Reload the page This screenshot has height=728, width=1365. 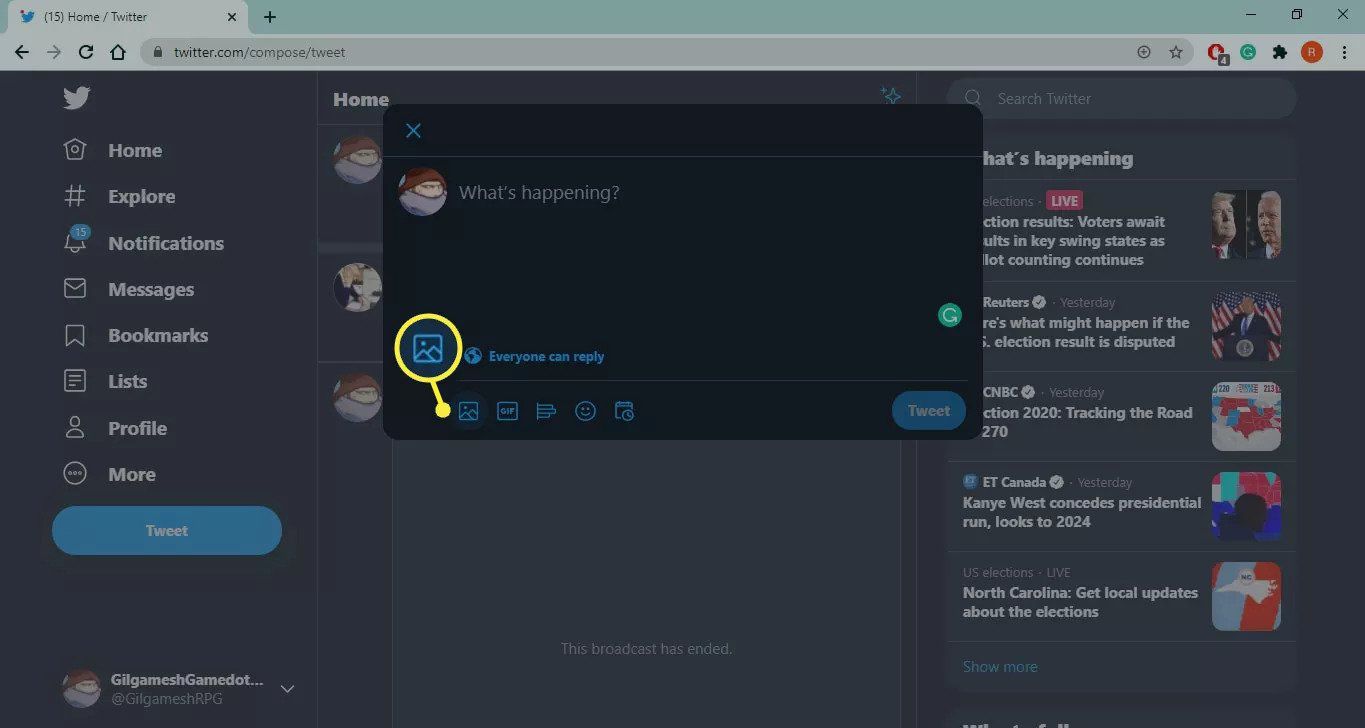(86, 52)
